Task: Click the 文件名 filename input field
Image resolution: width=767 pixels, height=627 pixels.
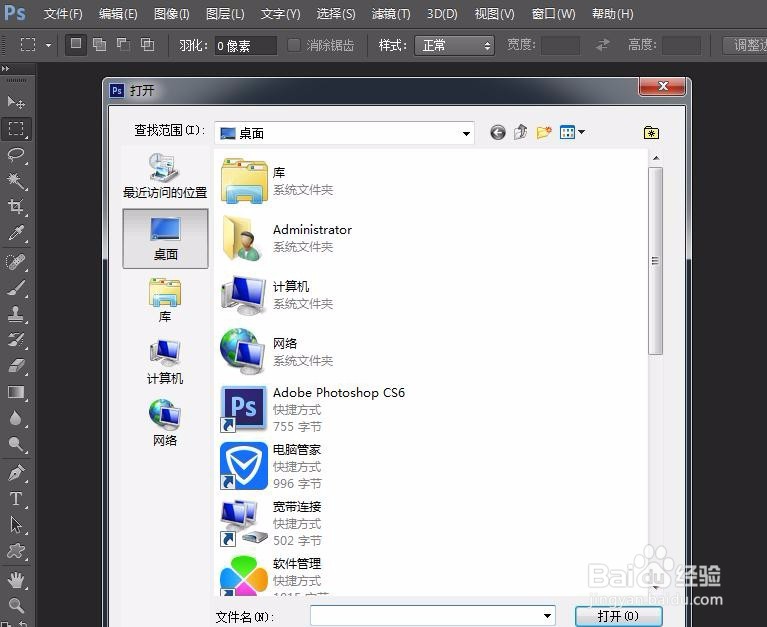Action: (433, 616)
